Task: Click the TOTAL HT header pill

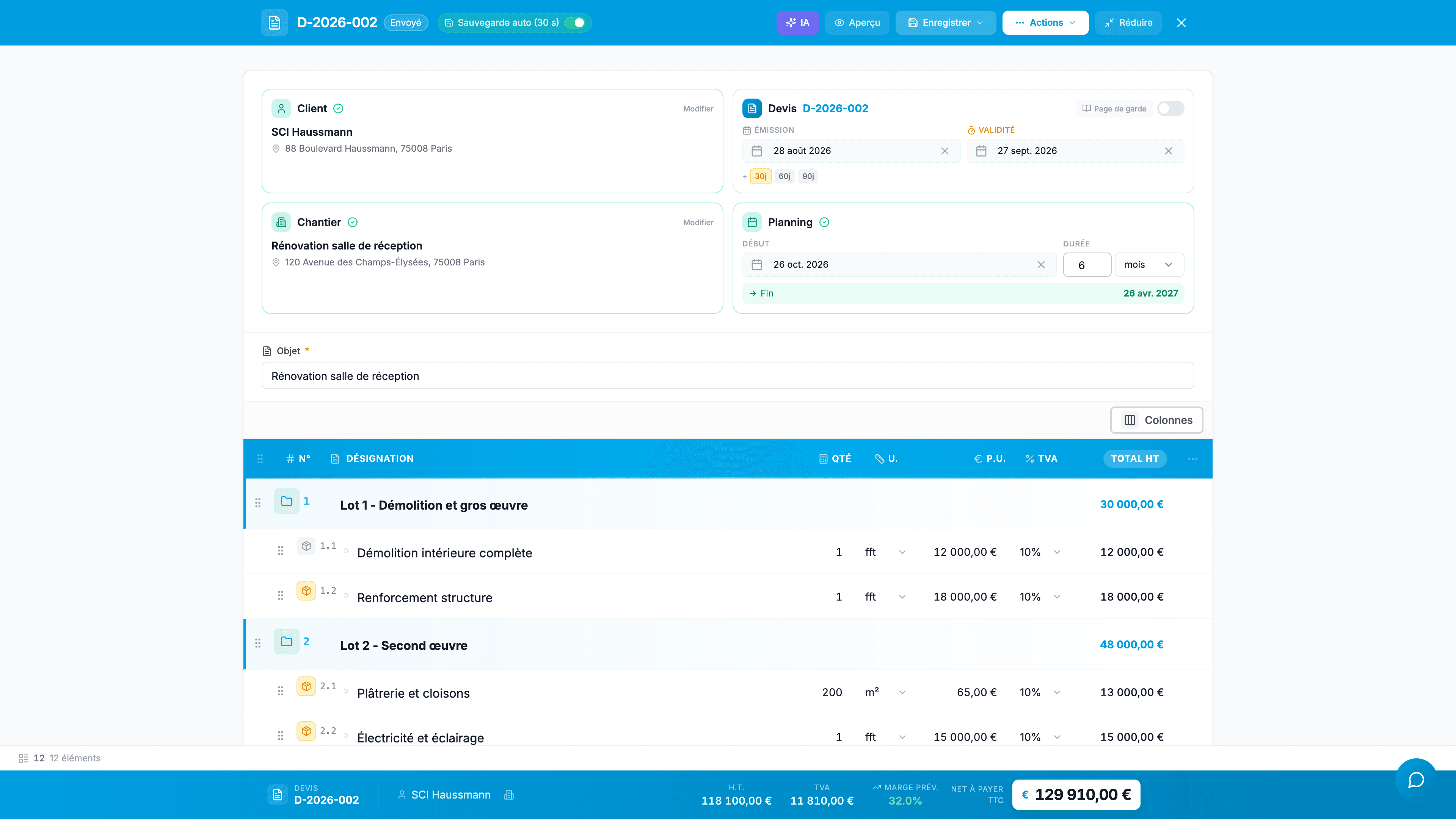Action: click(x=1134, y=458)
